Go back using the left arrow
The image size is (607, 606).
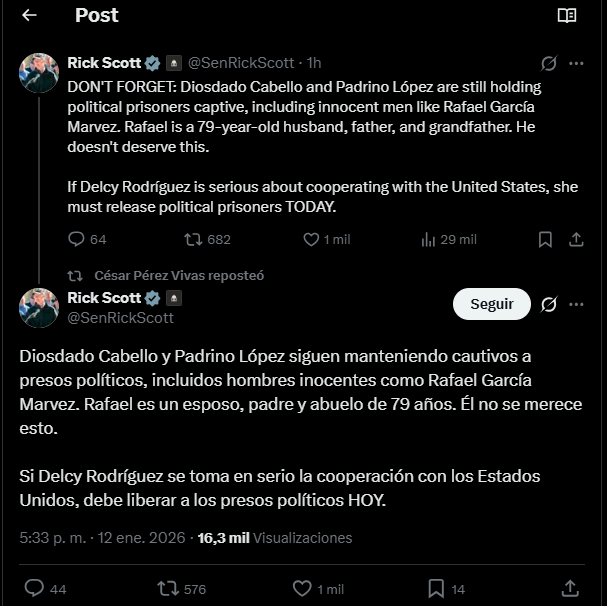29,15
